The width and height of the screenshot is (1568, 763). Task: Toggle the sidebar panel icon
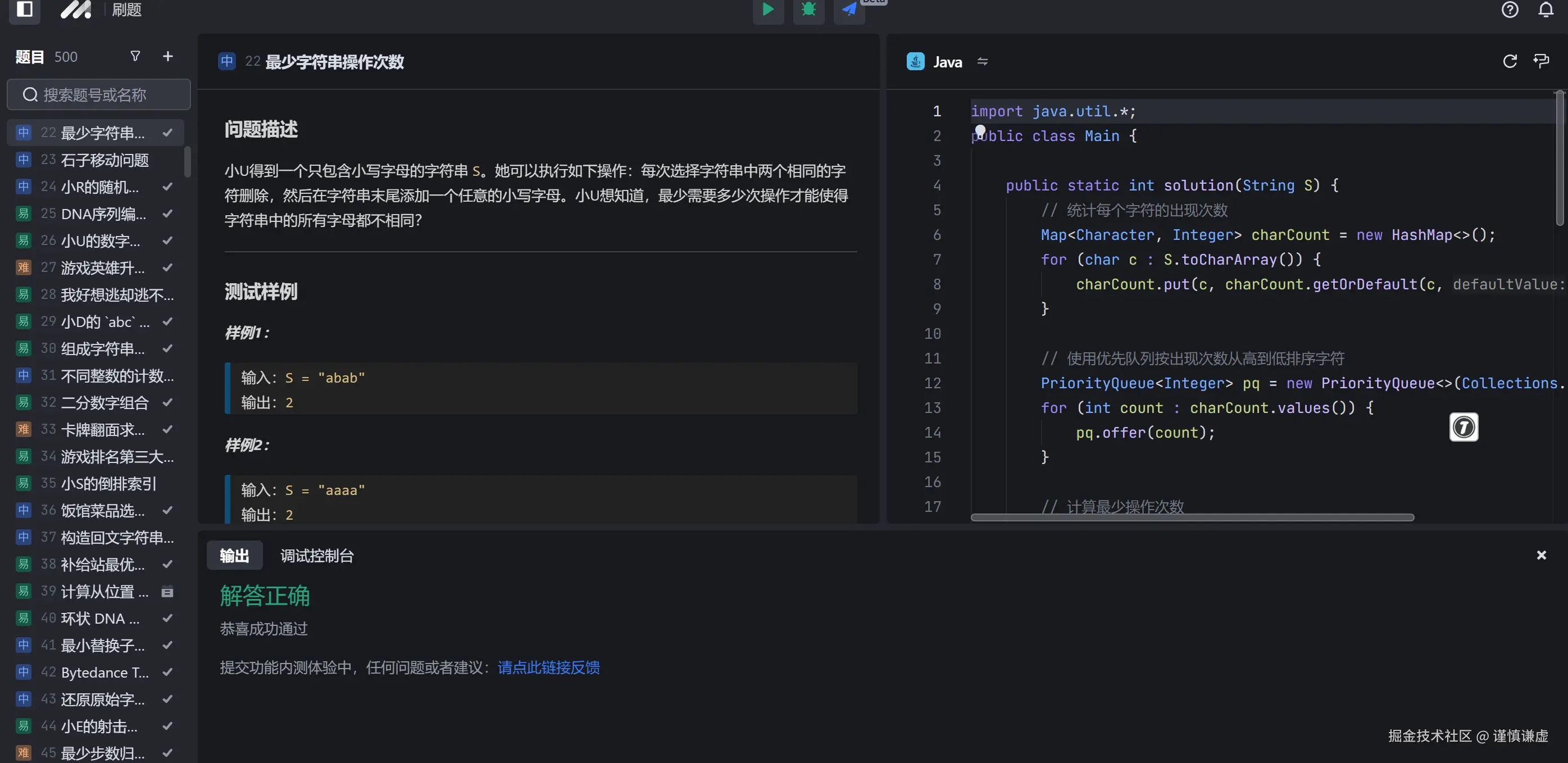(x=24, y=10)
